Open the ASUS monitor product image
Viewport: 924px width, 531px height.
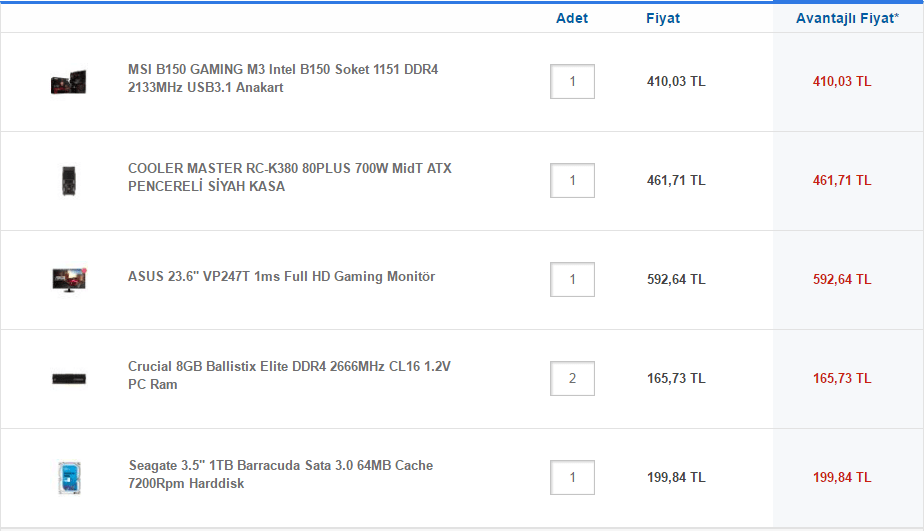point(69,279)
